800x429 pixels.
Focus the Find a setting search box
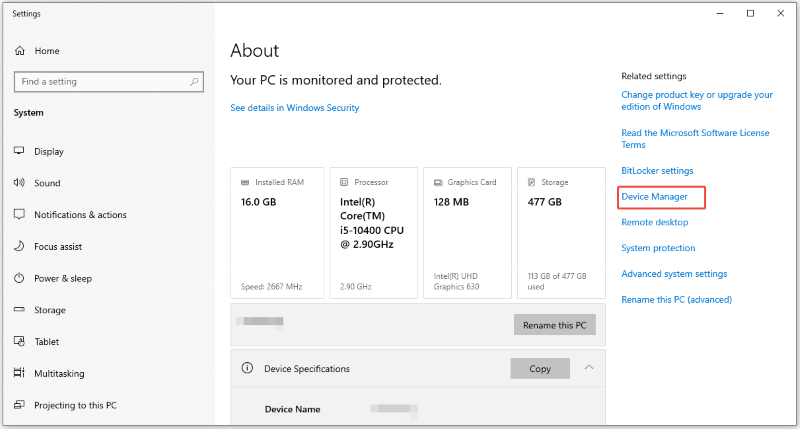tap(109, 82)
